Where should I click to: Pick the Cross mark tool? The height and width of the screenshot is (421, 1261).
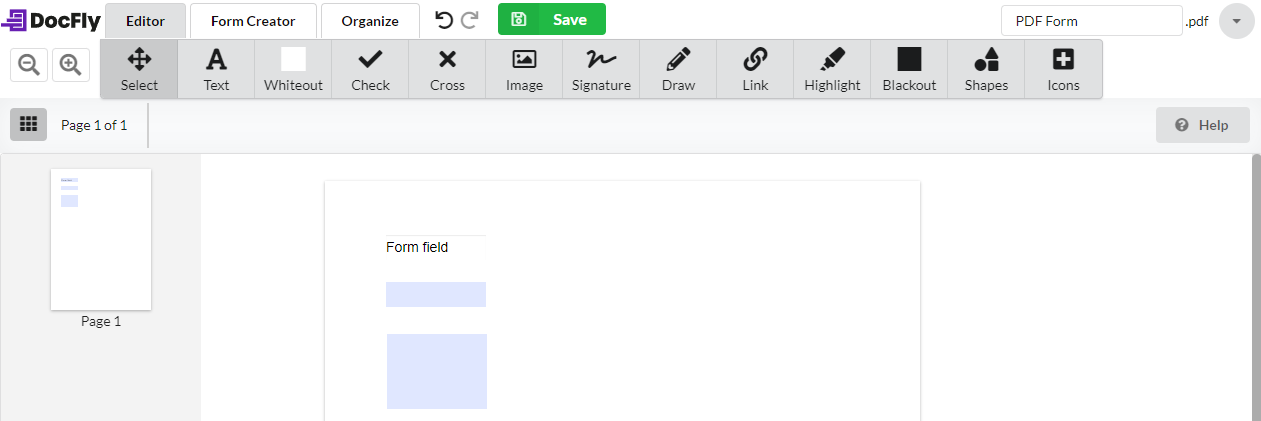click(x=447, y=69)
